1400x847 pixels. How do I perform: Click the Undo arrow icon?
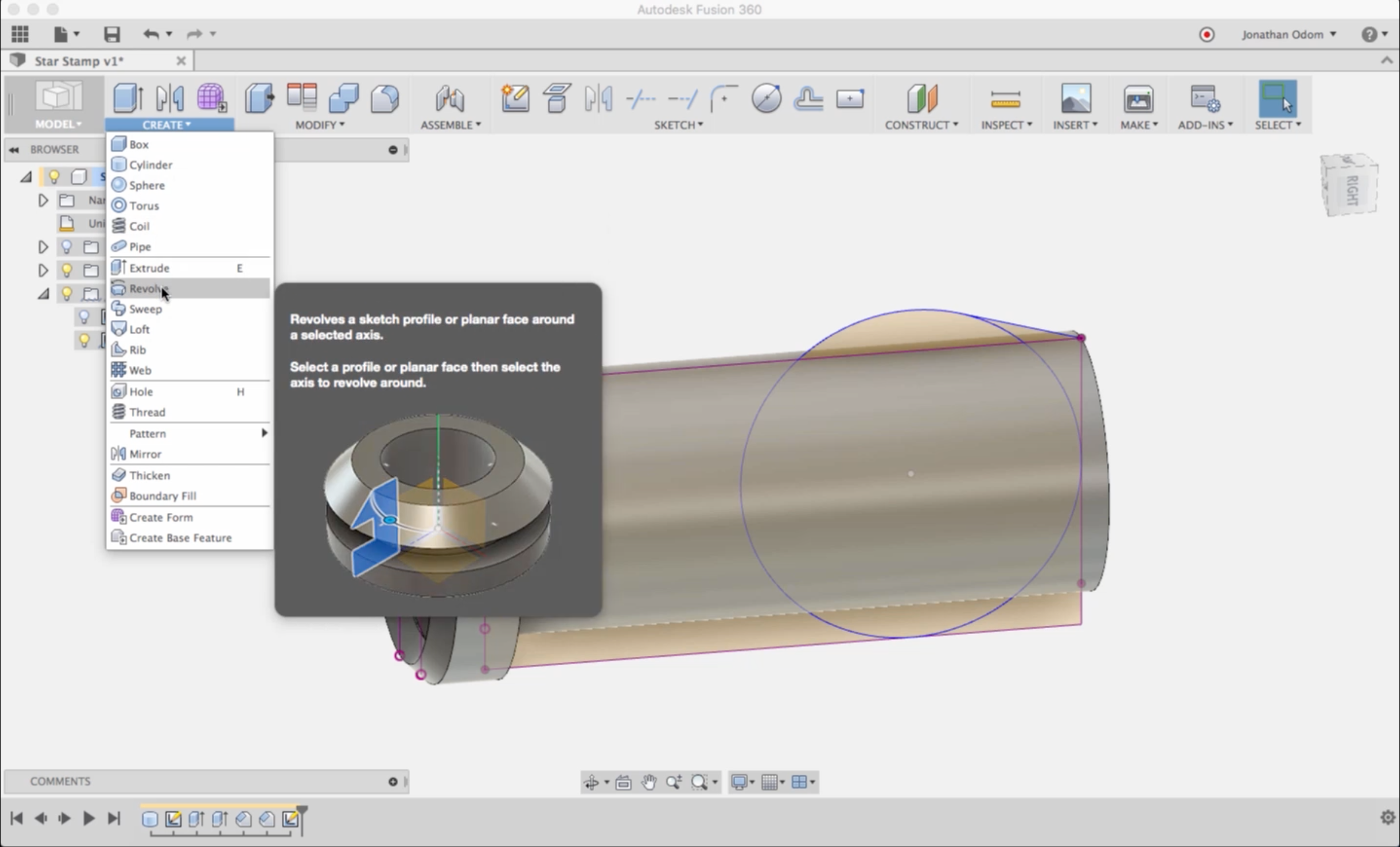(x=151, y=34)
